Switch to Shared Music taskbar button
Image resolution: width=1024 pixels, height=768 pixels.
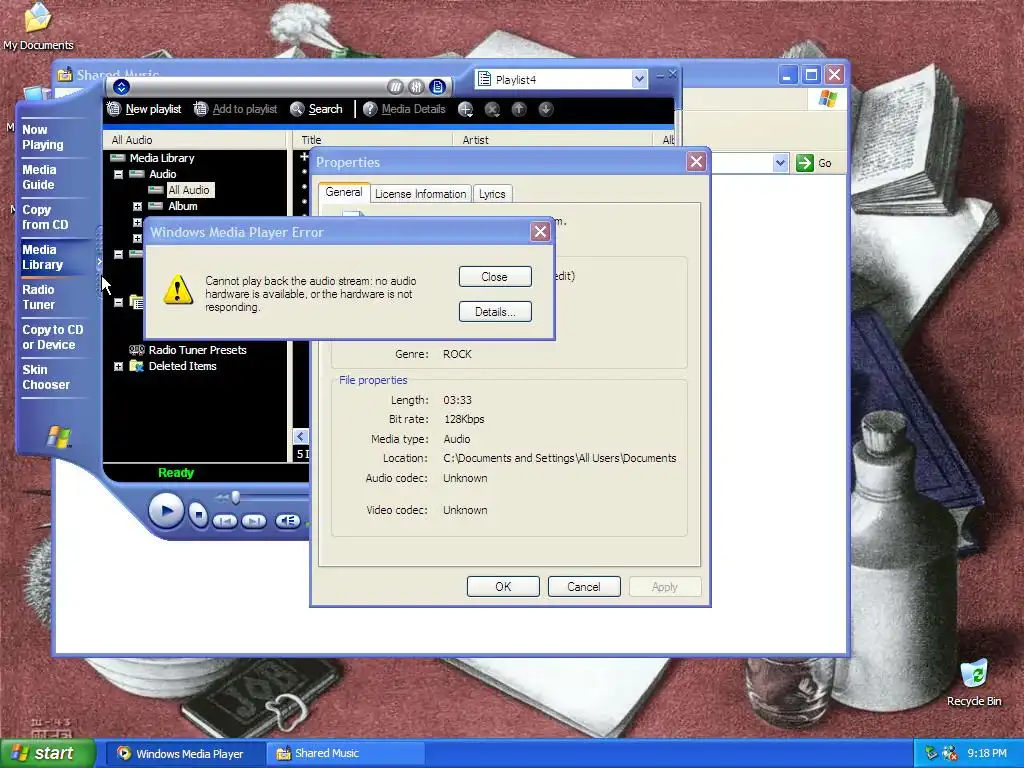click(x=346, y=754)
